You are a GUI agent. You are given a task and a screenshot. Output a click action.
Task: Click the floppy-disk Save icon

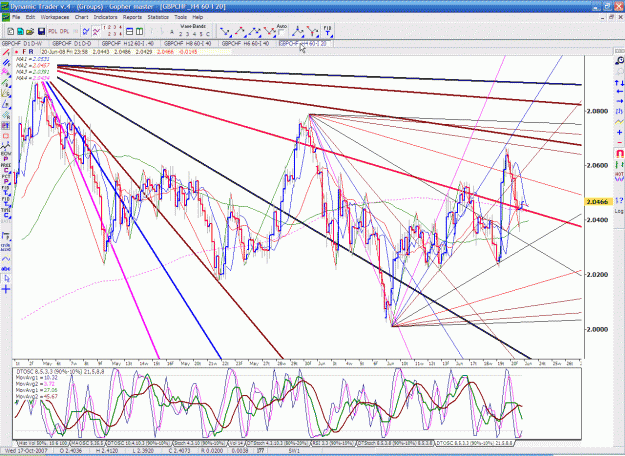tap(41, 31)
